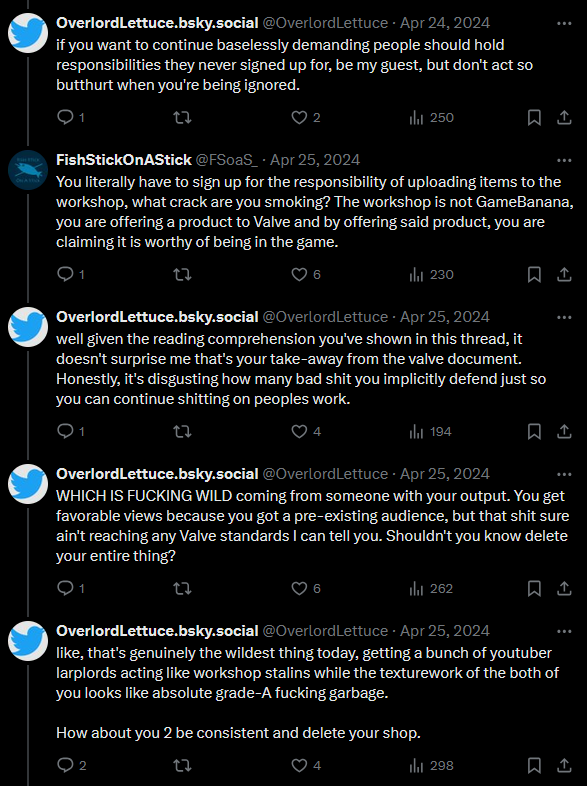Screen dimensions: 587x786
Task: Open more options for the Apr 24 tweet
Action: point(564,24)
